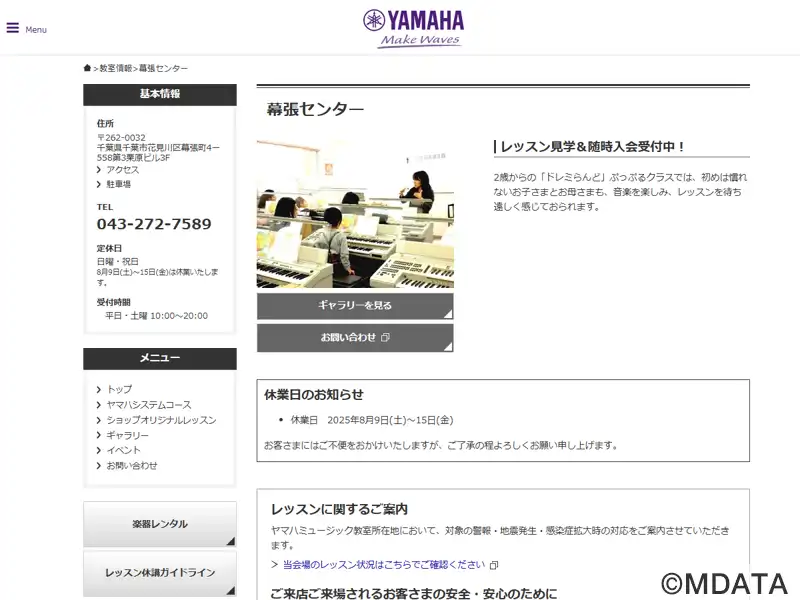
Task: Click the postal code 〒262-0032
Action: pos(121,138)
